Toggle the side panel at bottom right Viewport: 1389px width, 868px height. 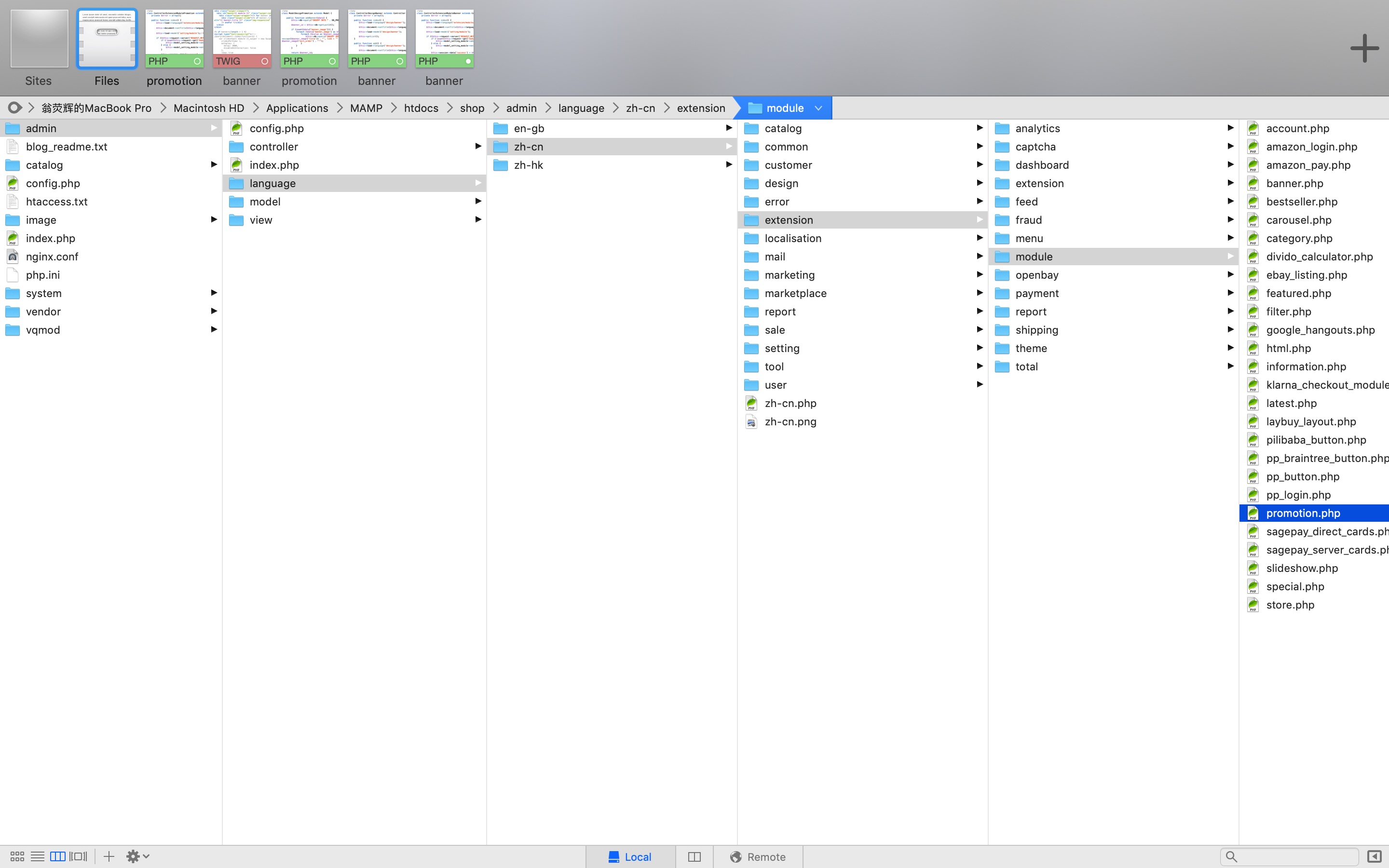click(1374, 856)
